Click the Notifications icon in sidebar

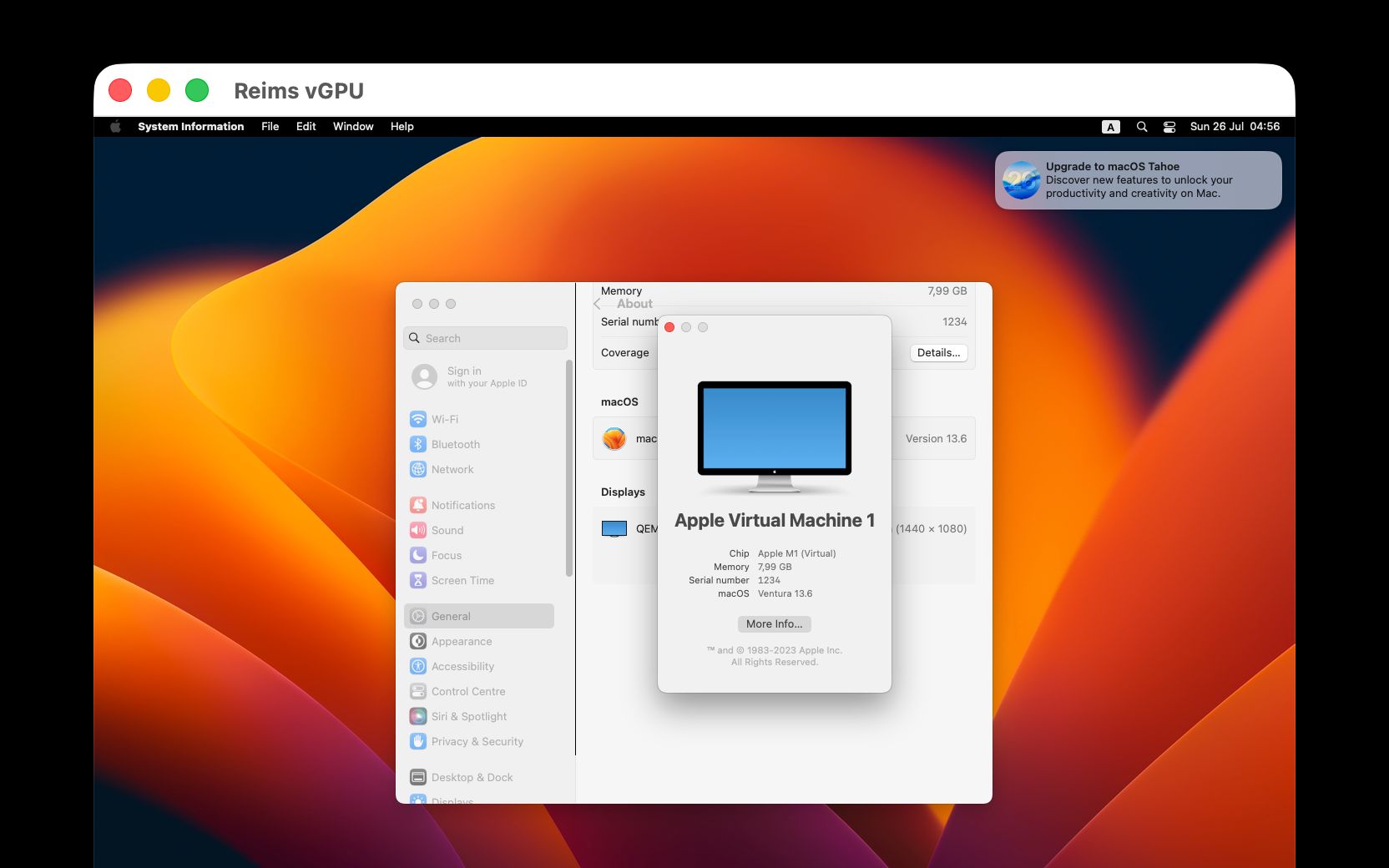pyautogui.click(x=418, y=505)
